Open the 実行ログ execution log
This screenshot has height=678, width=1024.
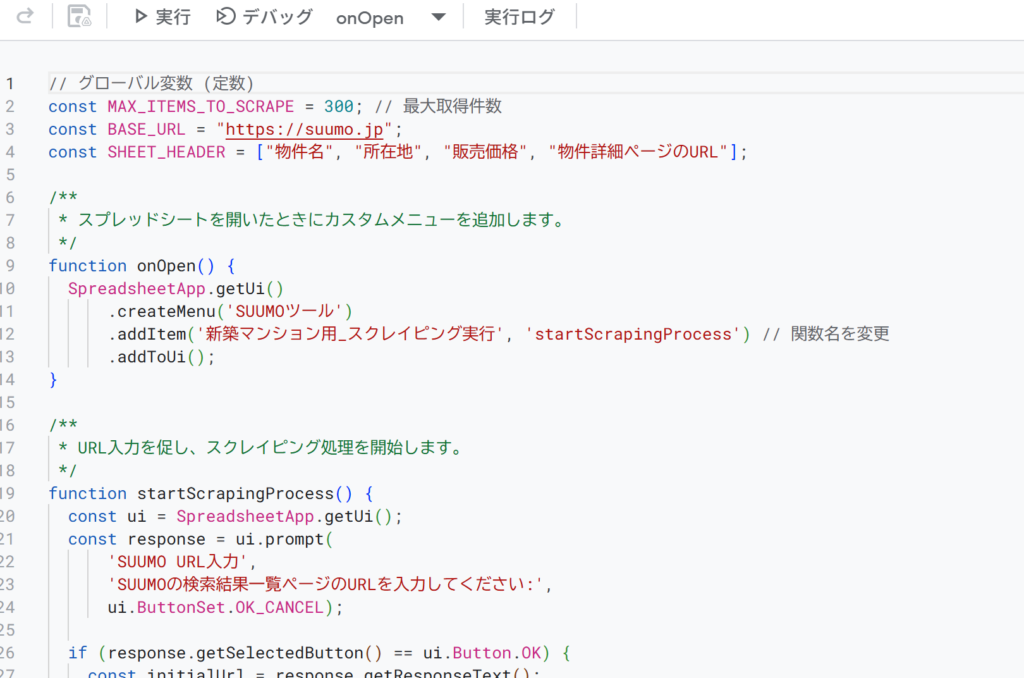(x=519, y=17)
